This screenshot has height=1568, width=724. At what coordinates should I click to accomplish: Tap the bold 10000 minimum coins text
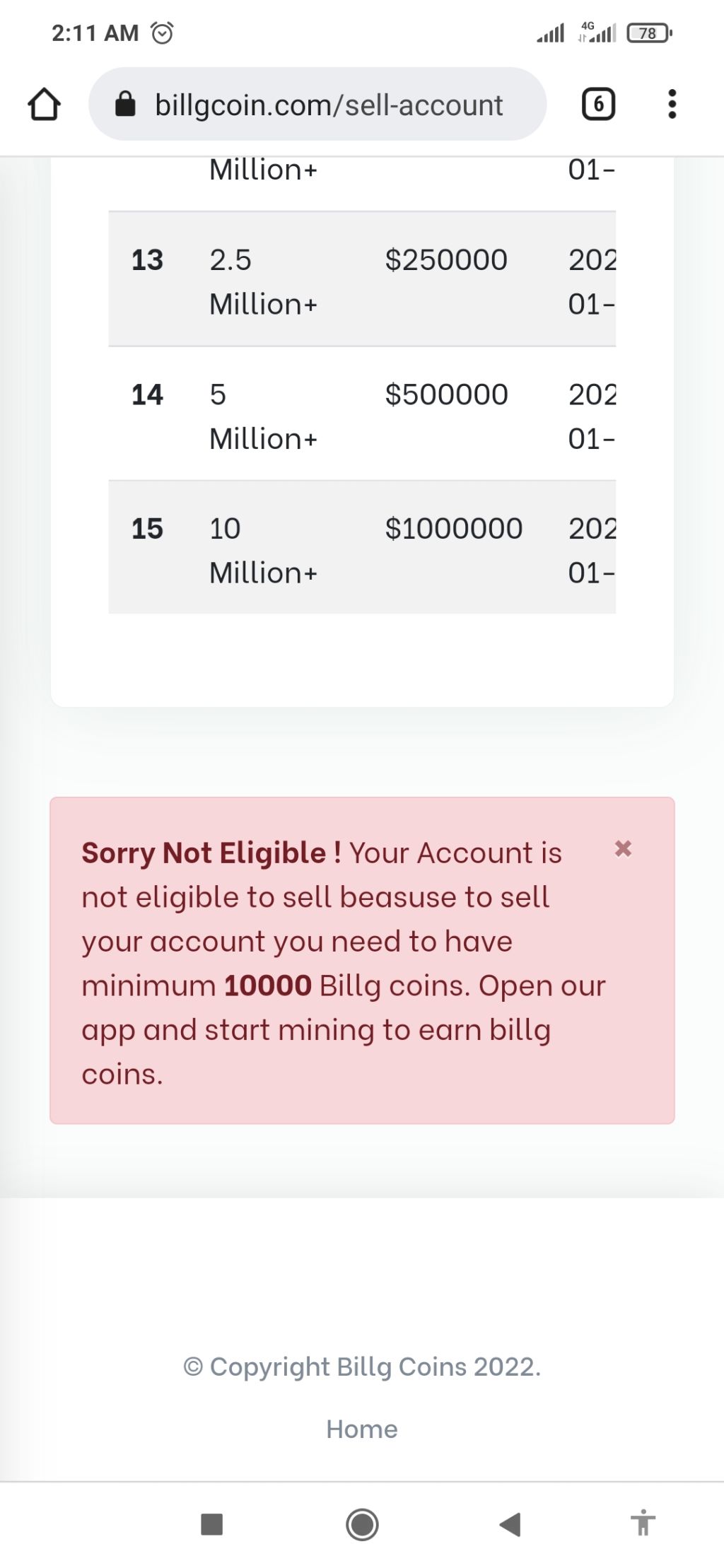268,985
